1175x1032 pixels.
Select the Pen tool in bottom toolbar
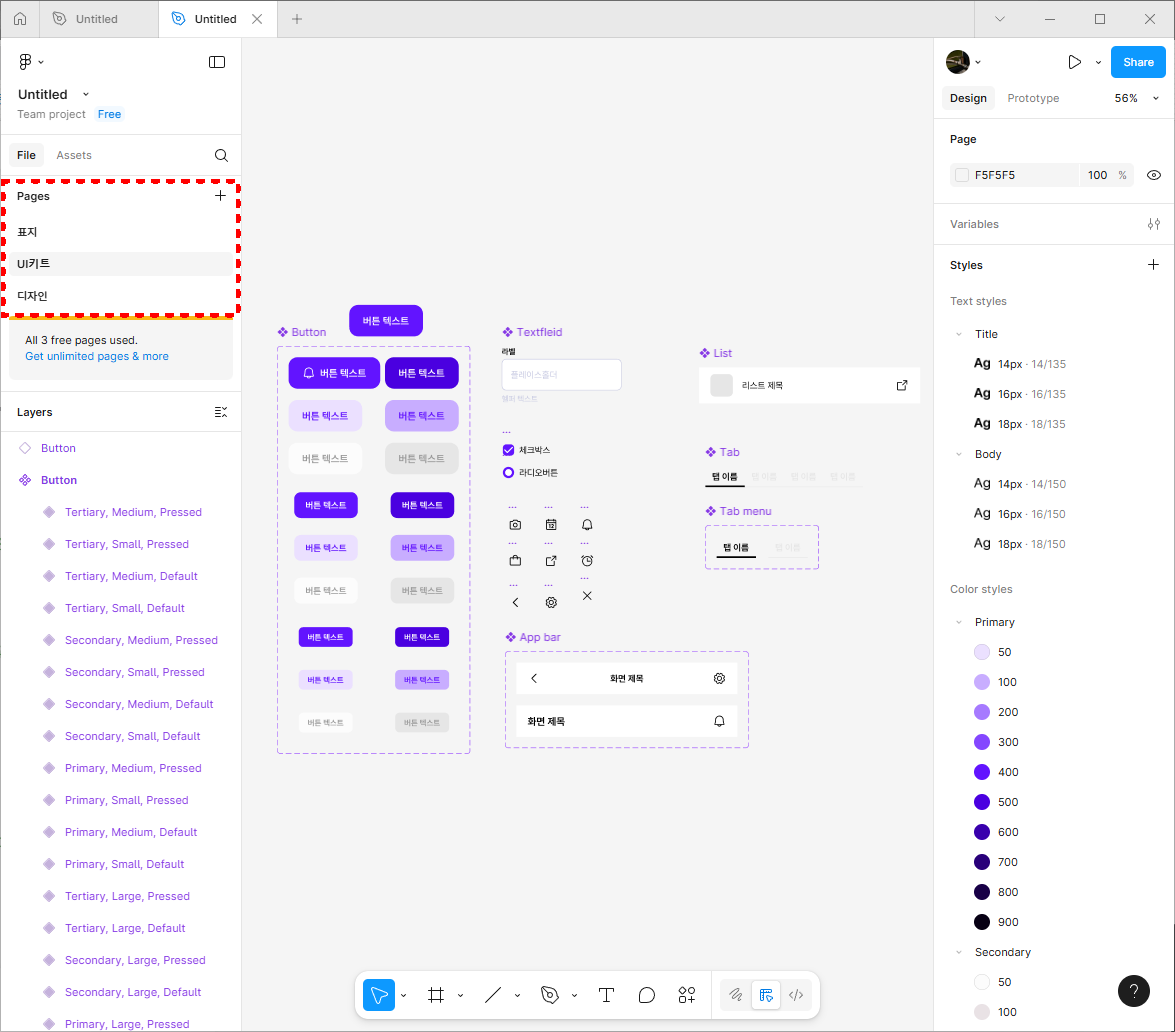tap(550, 995)
